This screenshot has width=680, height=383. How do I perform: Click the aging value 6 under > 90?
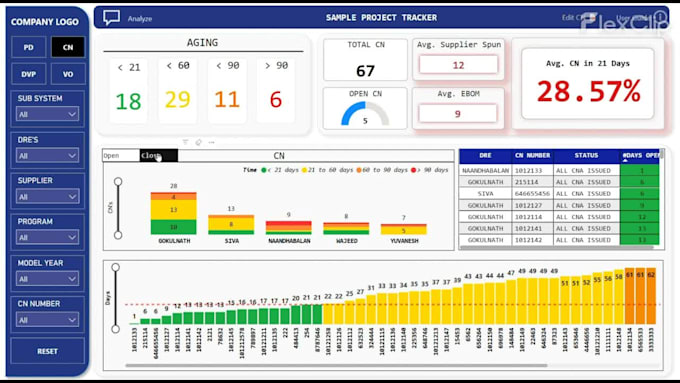[276, 99]
